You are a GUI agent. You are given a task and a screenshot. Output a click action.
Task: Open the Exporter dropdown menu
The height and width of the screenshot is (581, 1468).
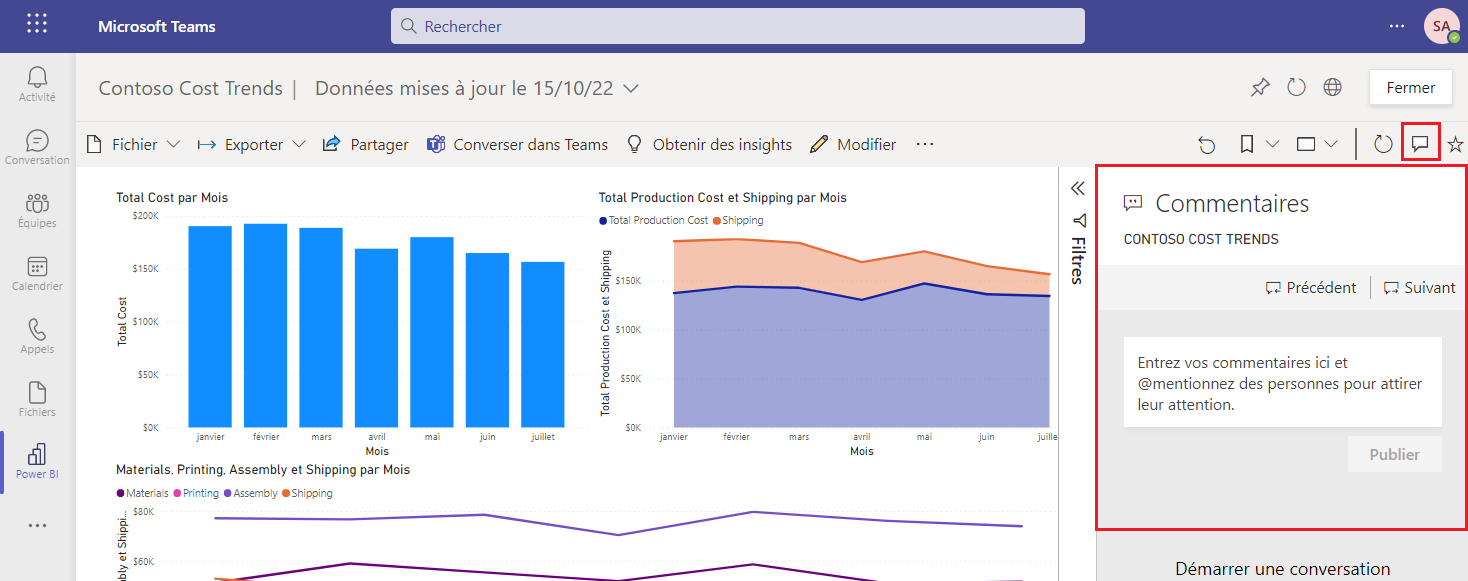pos(252,145)
